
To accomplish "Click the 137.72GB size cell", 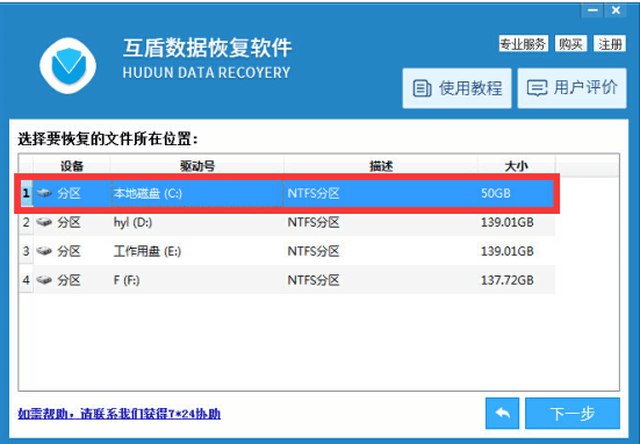I will pyautogui.click(x=507, y=280).
